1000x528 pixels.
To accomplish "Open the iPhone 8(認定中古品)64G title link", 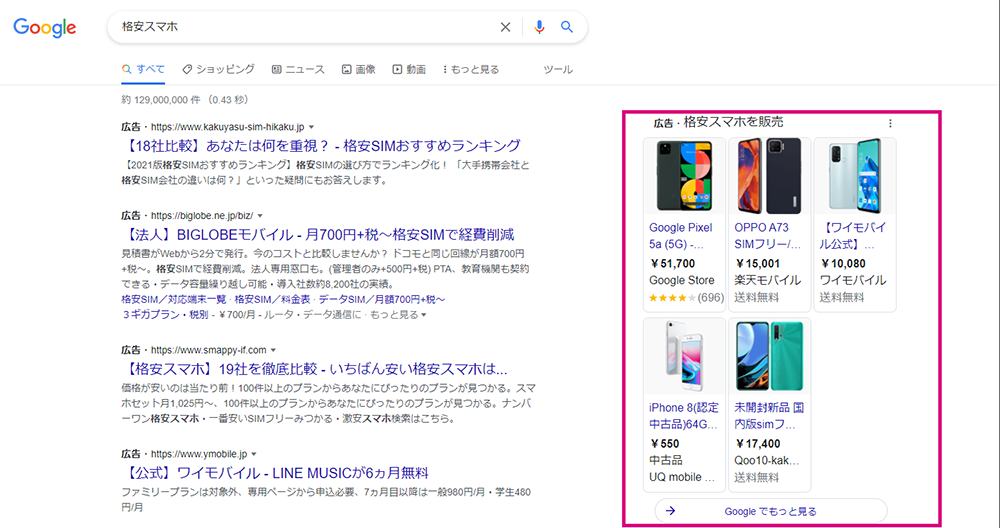I will (684, 416).
